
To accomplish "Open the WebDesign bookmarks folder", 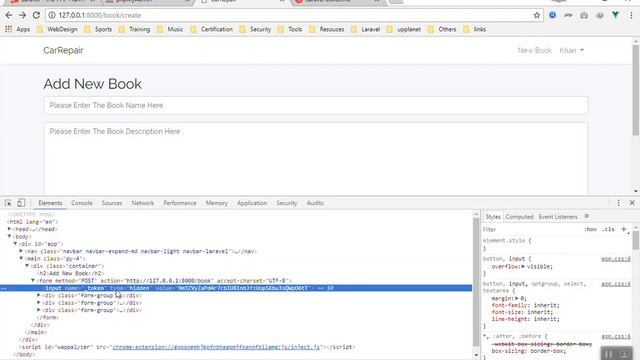I will pyautogui.click(x=57, y=29).
